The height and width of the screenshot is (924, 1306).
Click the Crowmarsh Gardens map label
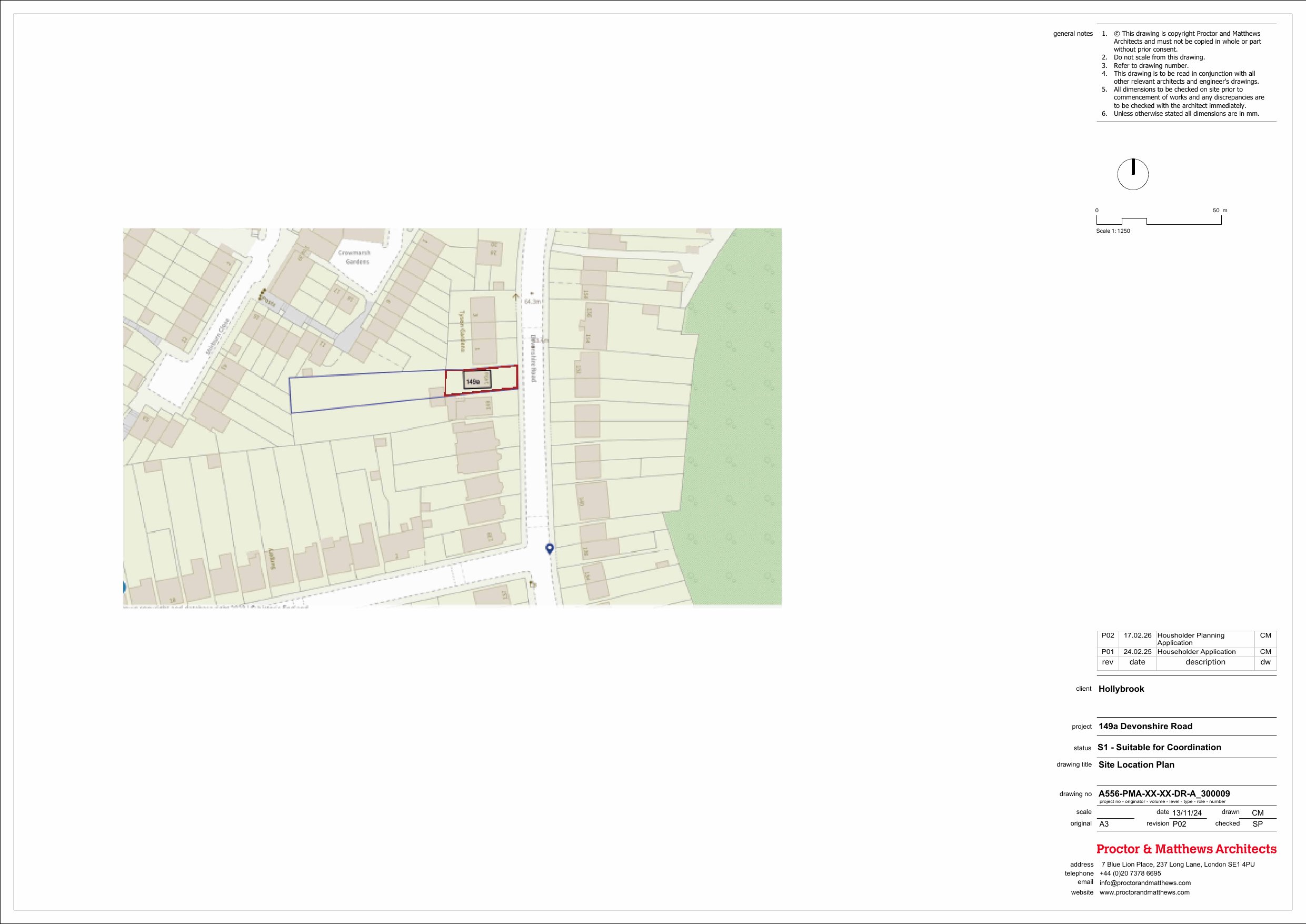(354, 257)
